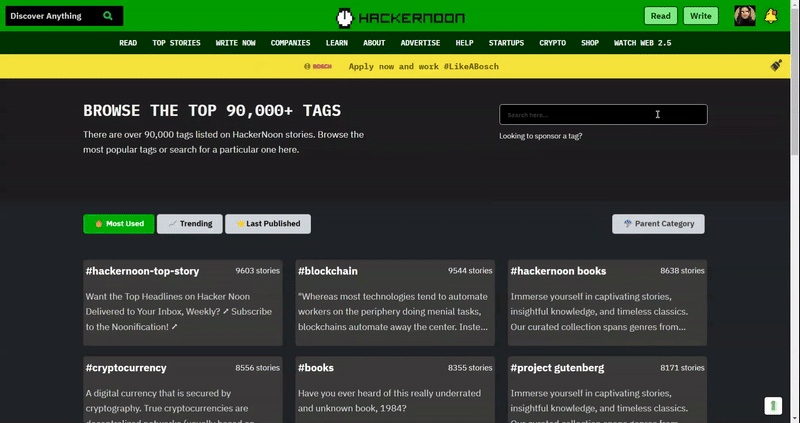Click the Bosch sponsor logo

pyautogui.click(x=318, y=66)
